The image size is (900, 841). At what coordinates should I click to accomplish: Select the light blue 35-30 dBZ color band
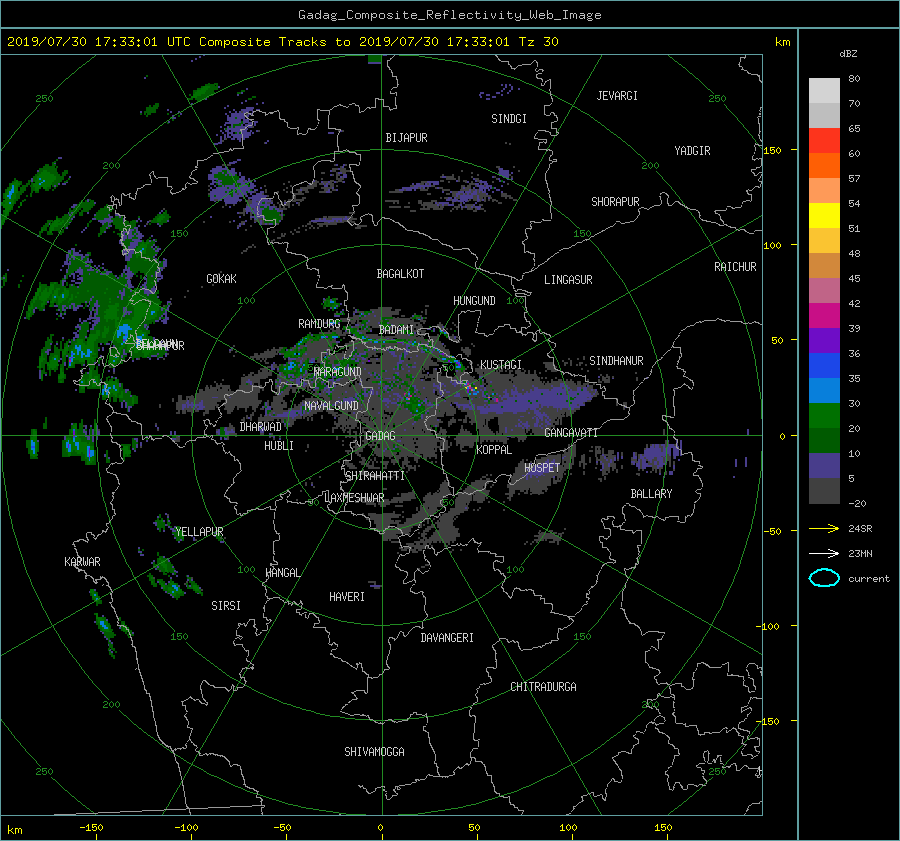click(x=824, y=390)
